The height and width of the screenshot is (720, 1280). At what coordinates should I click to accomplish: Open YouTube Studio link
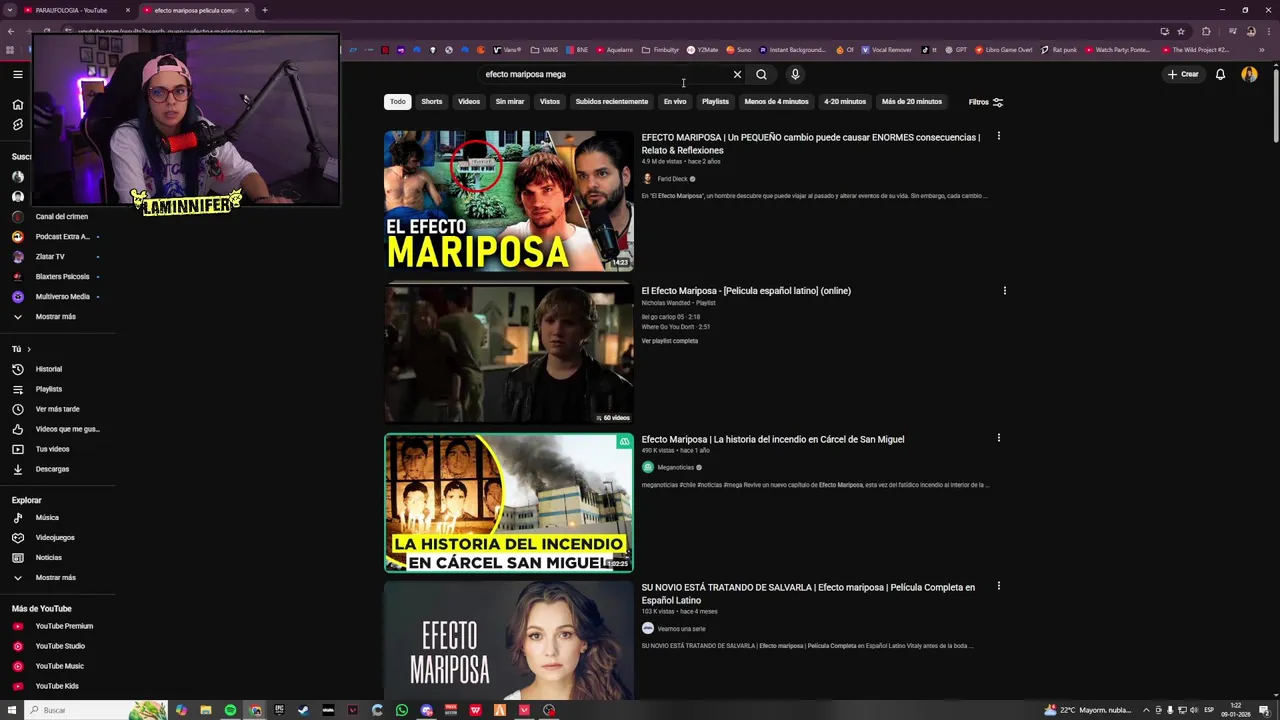(60, 646)
